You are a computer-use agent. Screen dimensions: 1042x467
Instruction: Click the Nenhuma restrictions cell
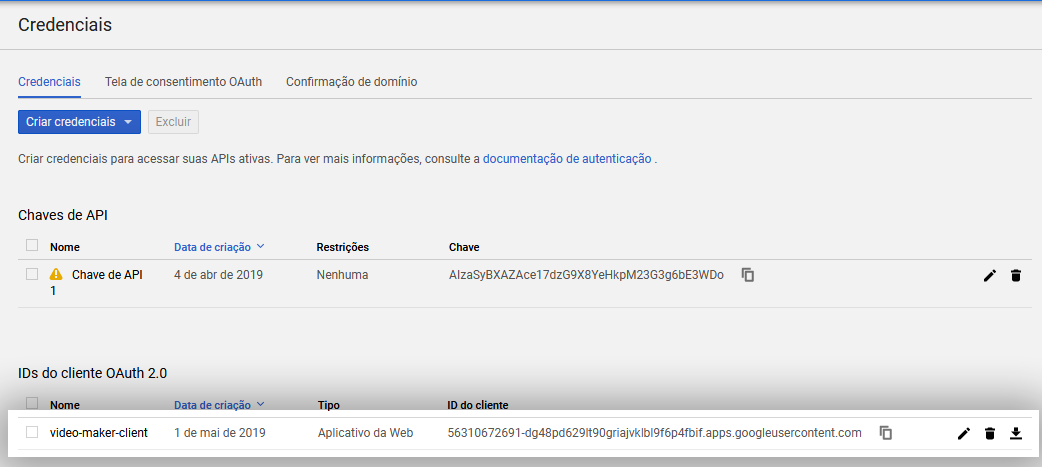342,275
